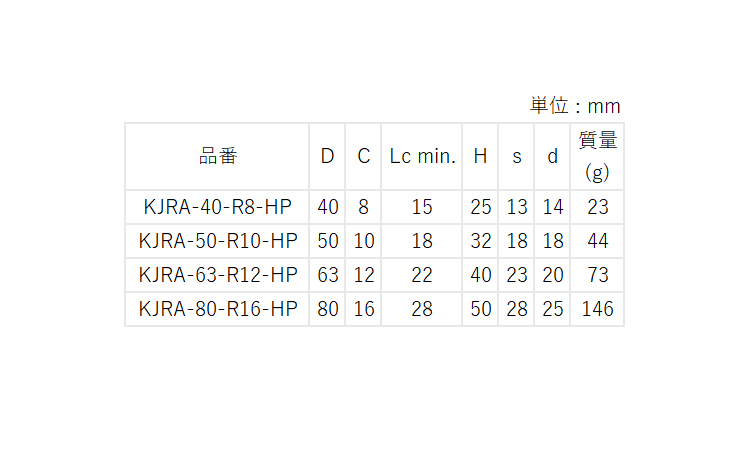Click mass value 44 for KJRA-50-R10-HP
Screen dimensions: 750x450
coord(597,241)
